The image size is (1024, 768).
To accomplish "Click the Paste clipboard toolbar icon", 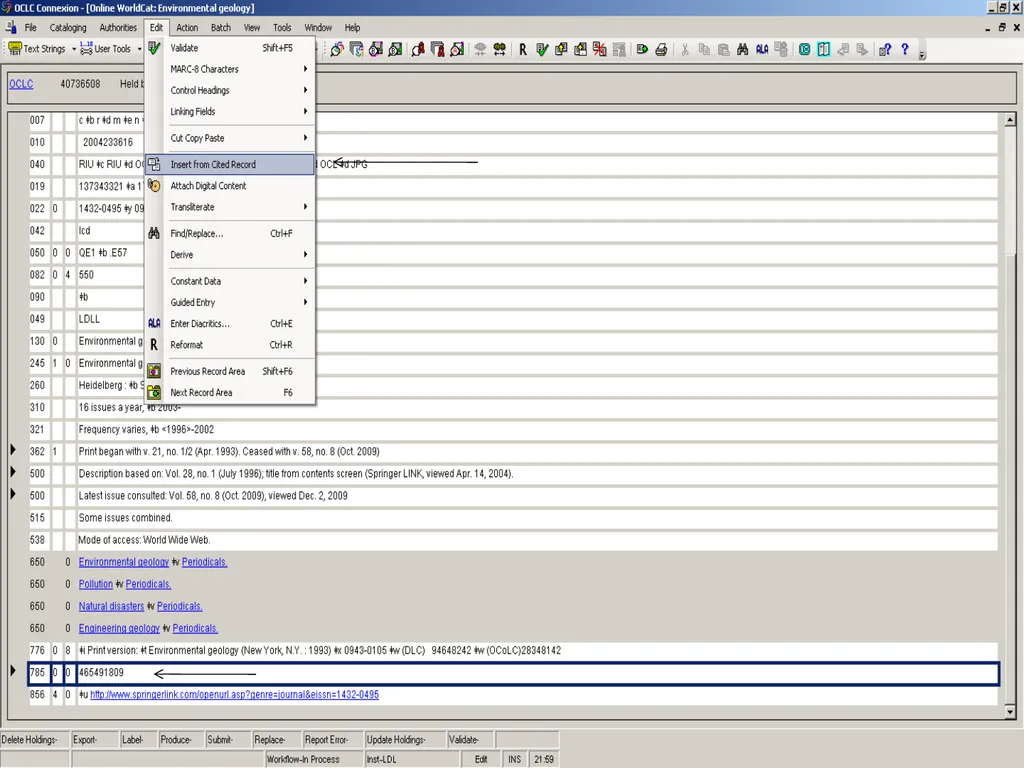I will (x=724, y=49).
